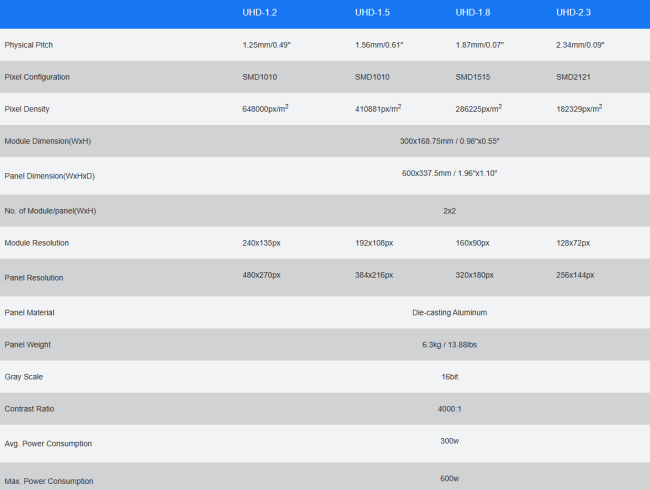
Task: Click the 600x337.5mm panel dimension value
Action: [449, 174]
